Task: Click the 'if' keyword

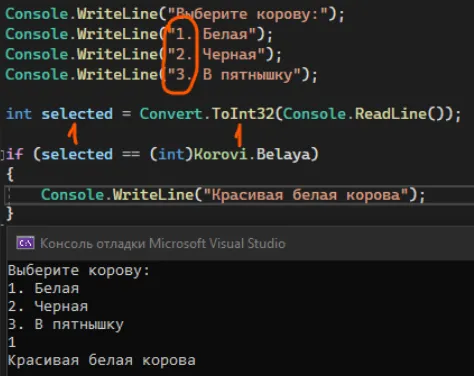Action: tap(14, 154)
